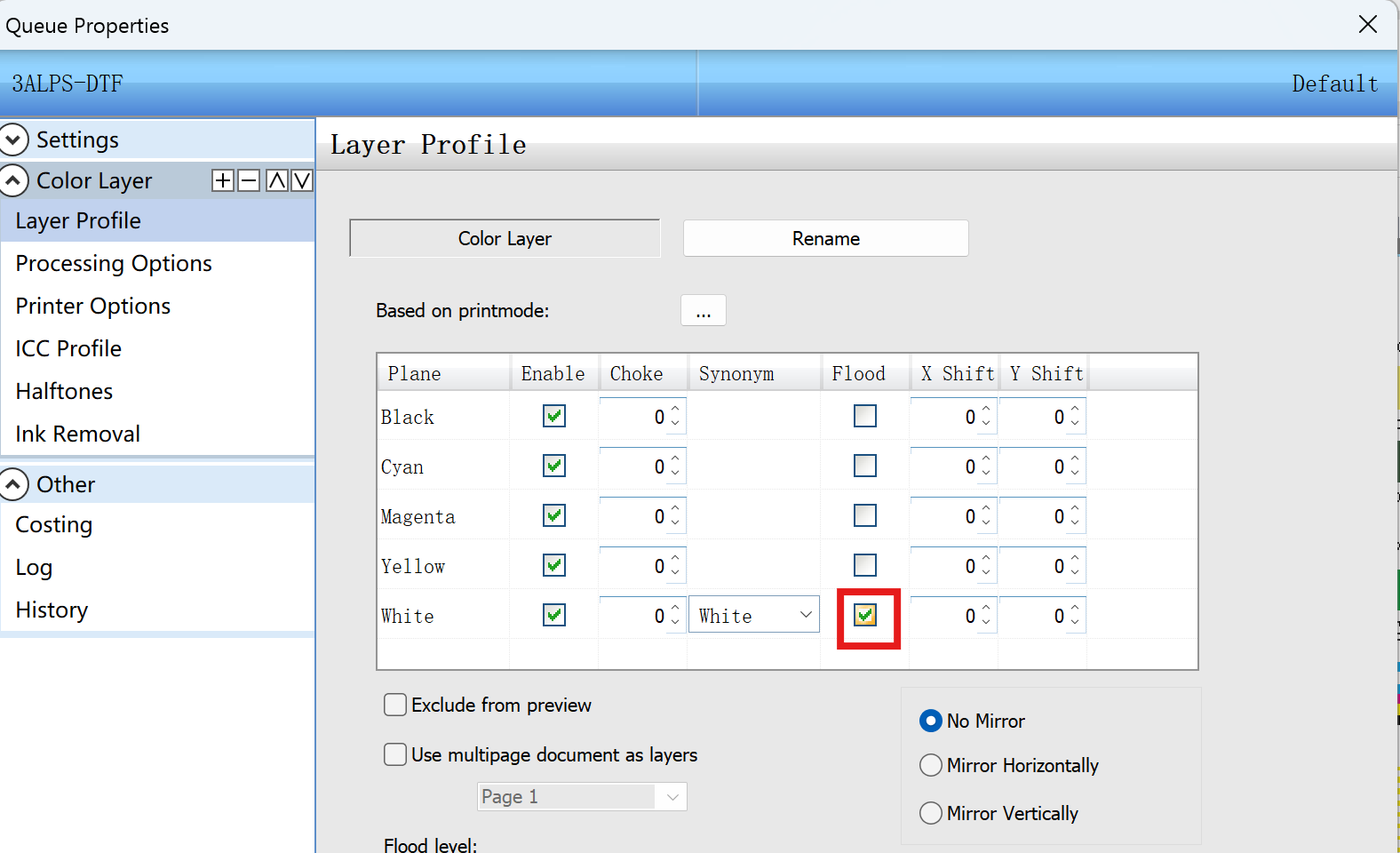Select Layer Profile in sidebar

[78, 220]
